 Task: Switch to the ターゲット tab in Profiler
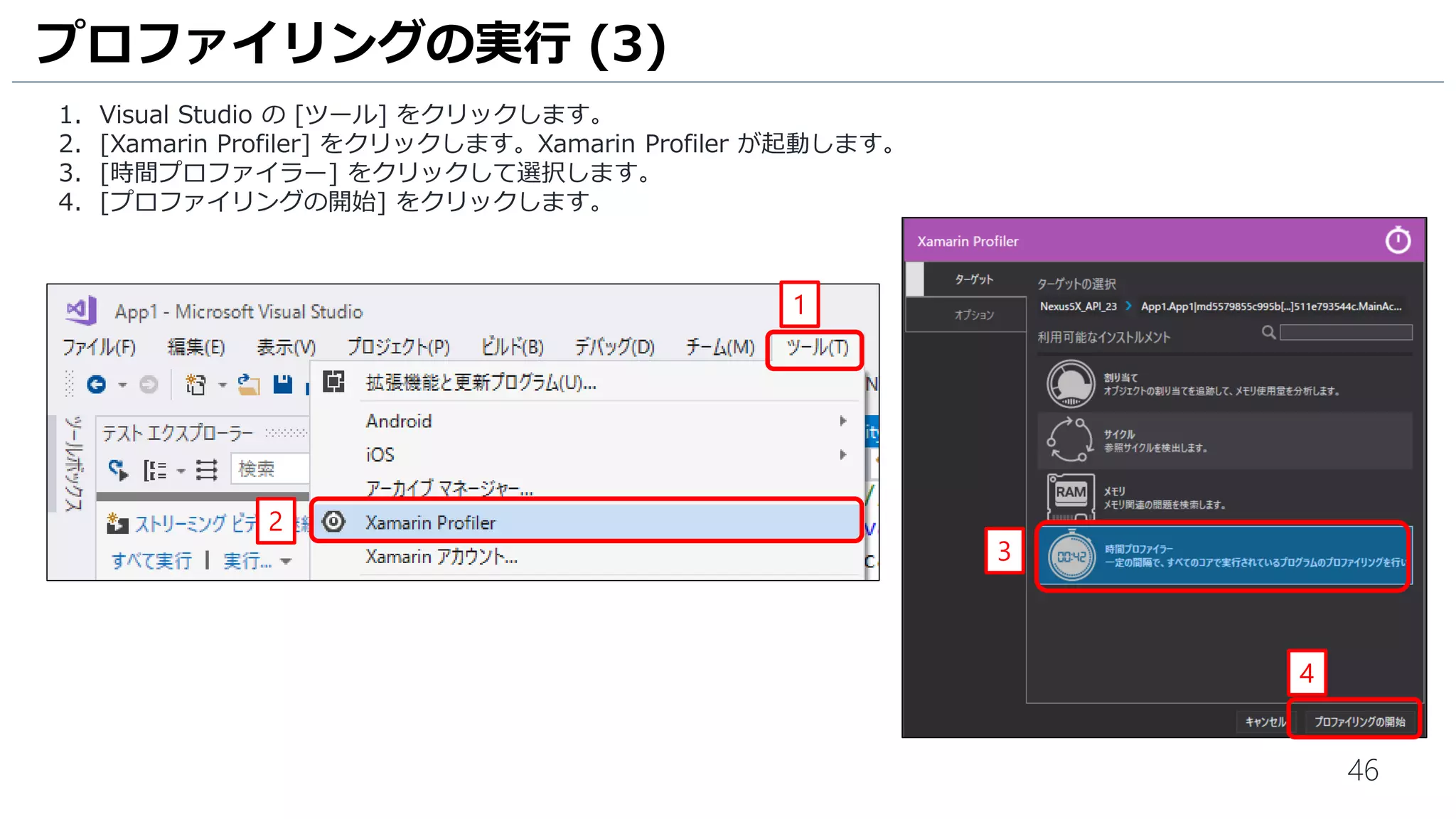click(974, 279)
